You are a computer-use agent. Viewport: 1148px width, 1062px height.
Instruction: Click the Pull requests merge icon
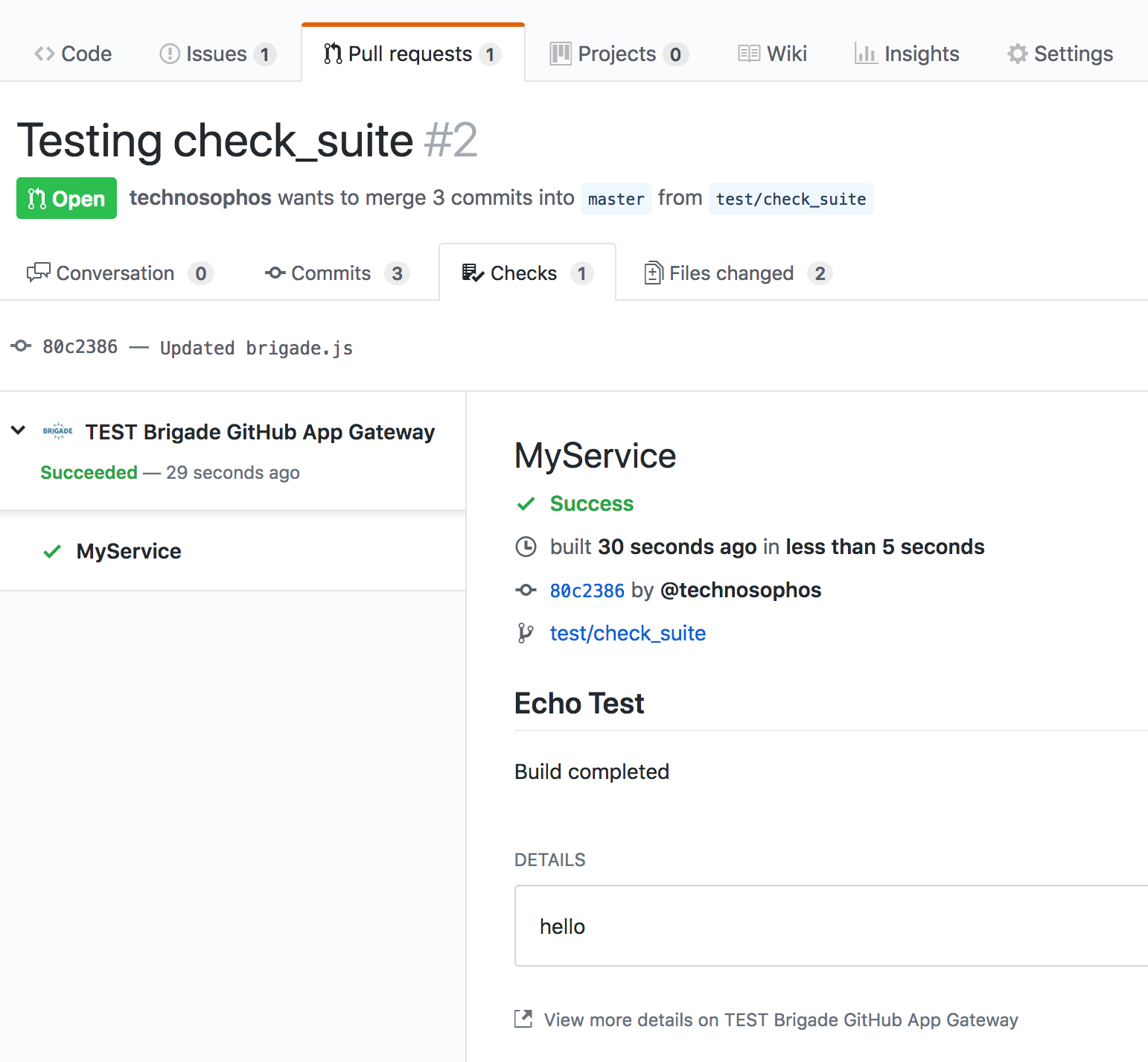click(x=333, y=54)
